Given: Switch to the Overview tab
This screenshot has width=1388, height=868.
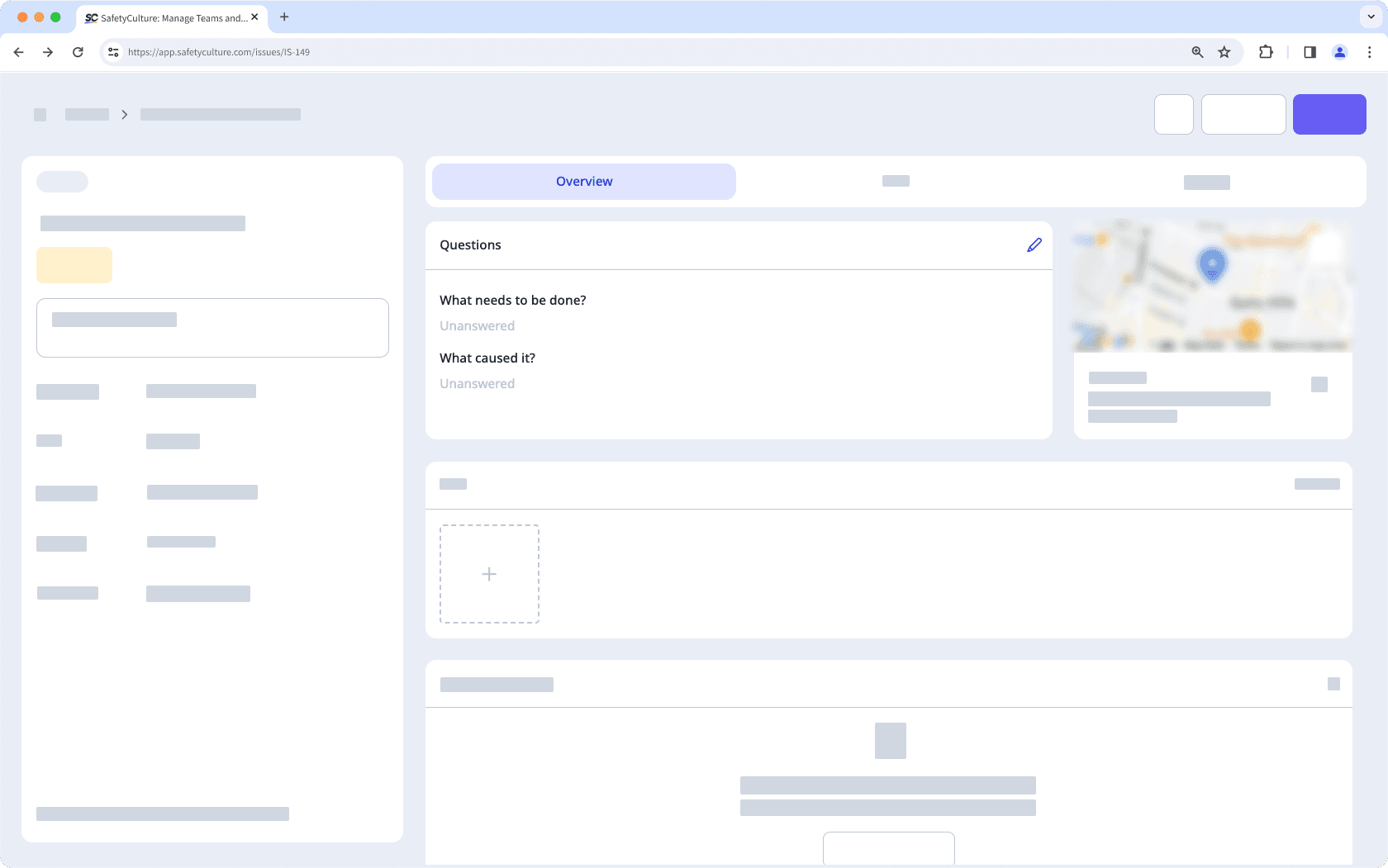Looking at the screenshot, I should (x=583, y=181).
